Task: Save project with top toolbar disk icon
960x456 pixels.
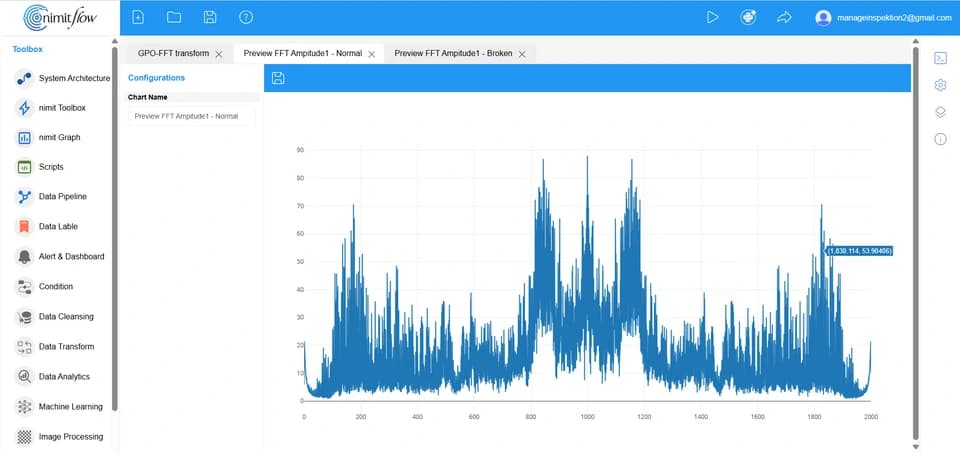Action: tap(210, 17)
